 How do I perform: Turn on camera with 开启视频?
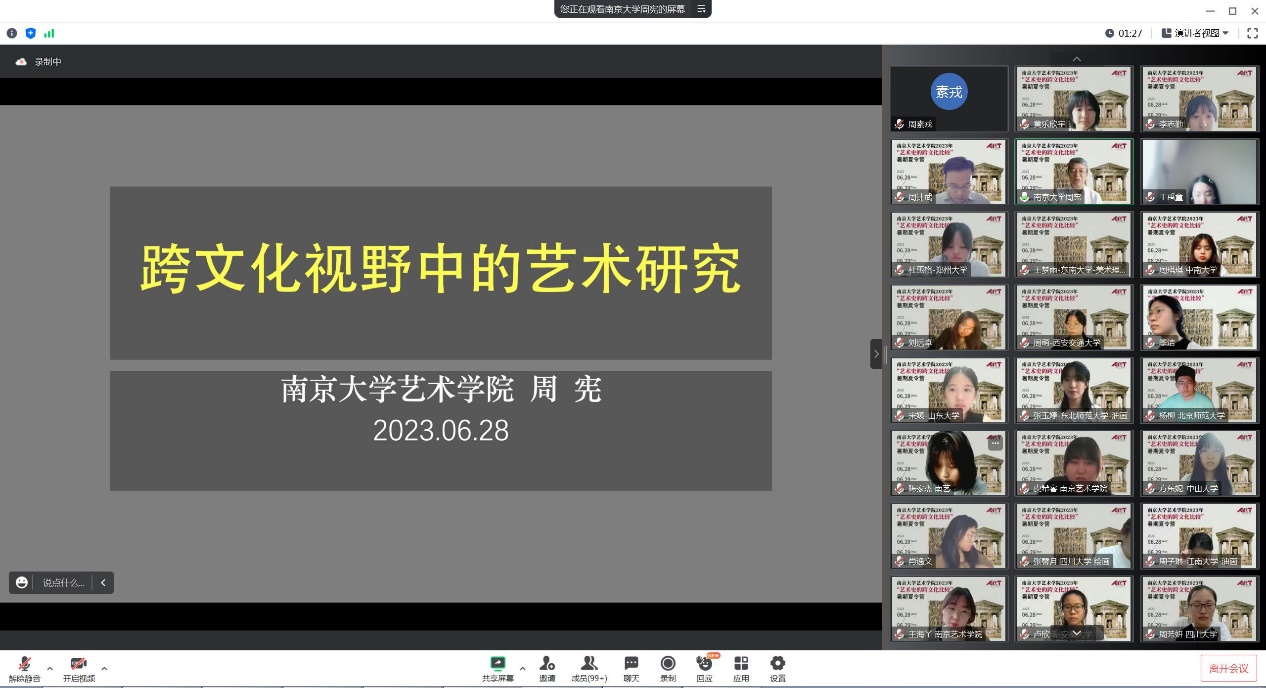coord(78,668)
